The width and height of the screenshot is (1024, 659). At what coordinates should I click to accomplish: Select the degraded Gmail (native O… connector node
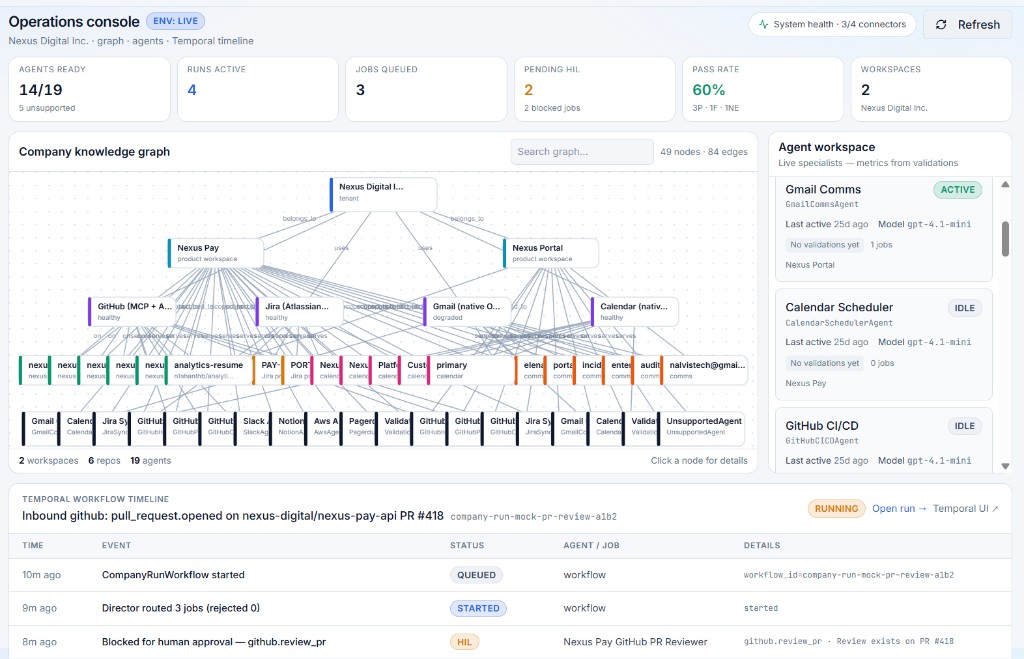[x=468, y=312]
